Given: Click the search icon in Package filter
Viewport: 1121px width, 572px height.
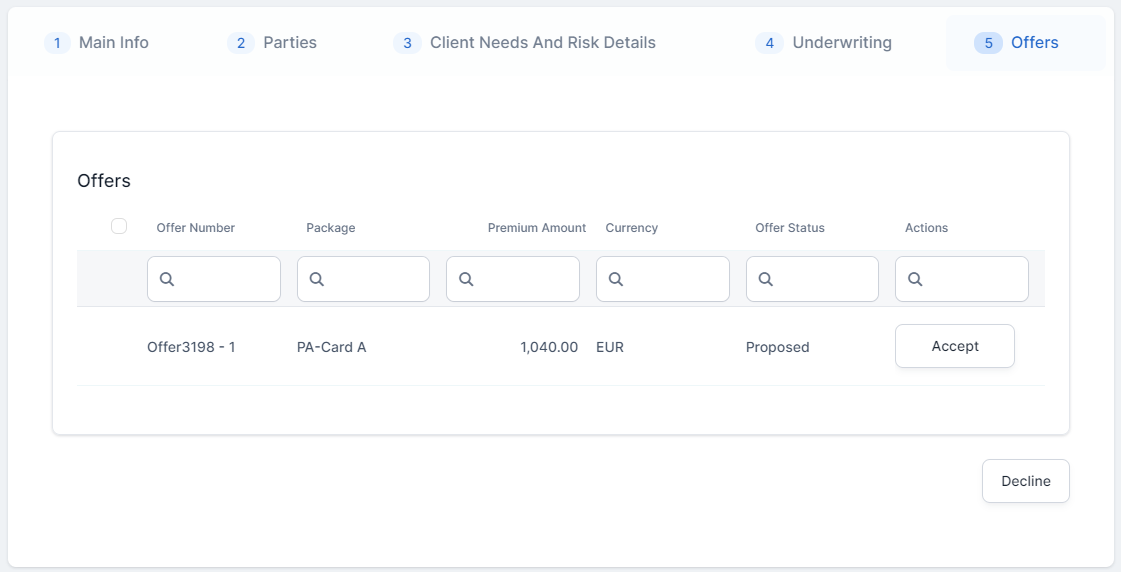Looking at the screenshot, I should point(316,279).
